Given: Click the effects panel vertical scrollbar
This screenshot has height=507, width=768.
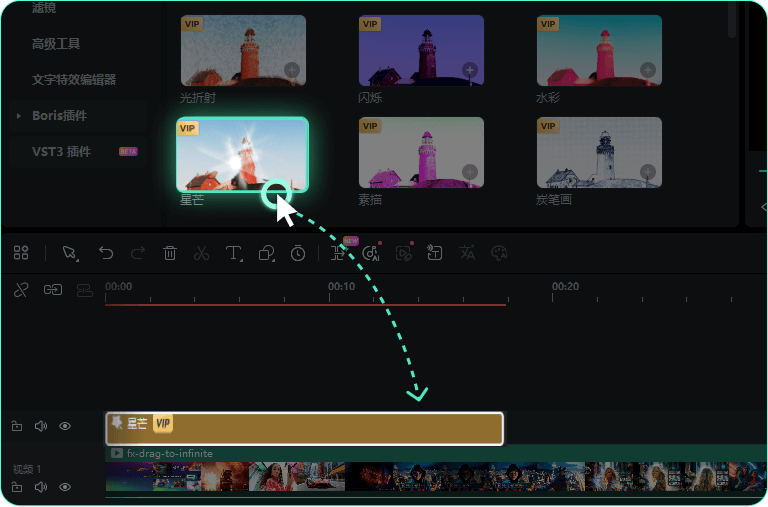Looking at the screenshot, I should (x=732, y=20).
